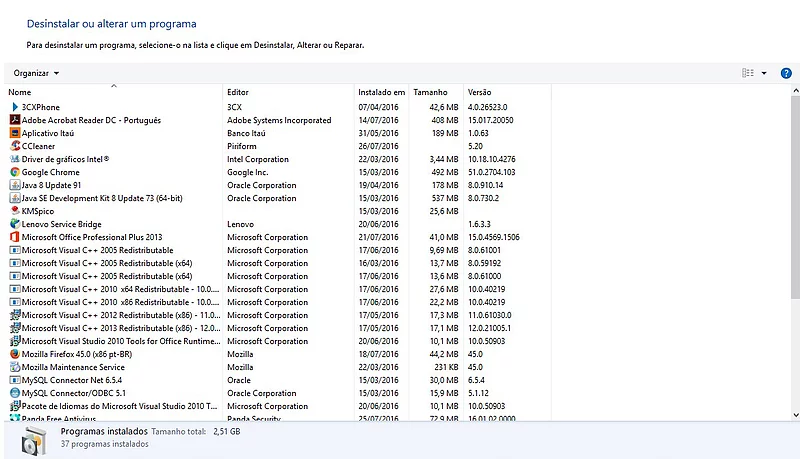Viewport: 800px width, 459px height.
Task: Click the Lenovo editor cell
Action: [x=240, y=224]
